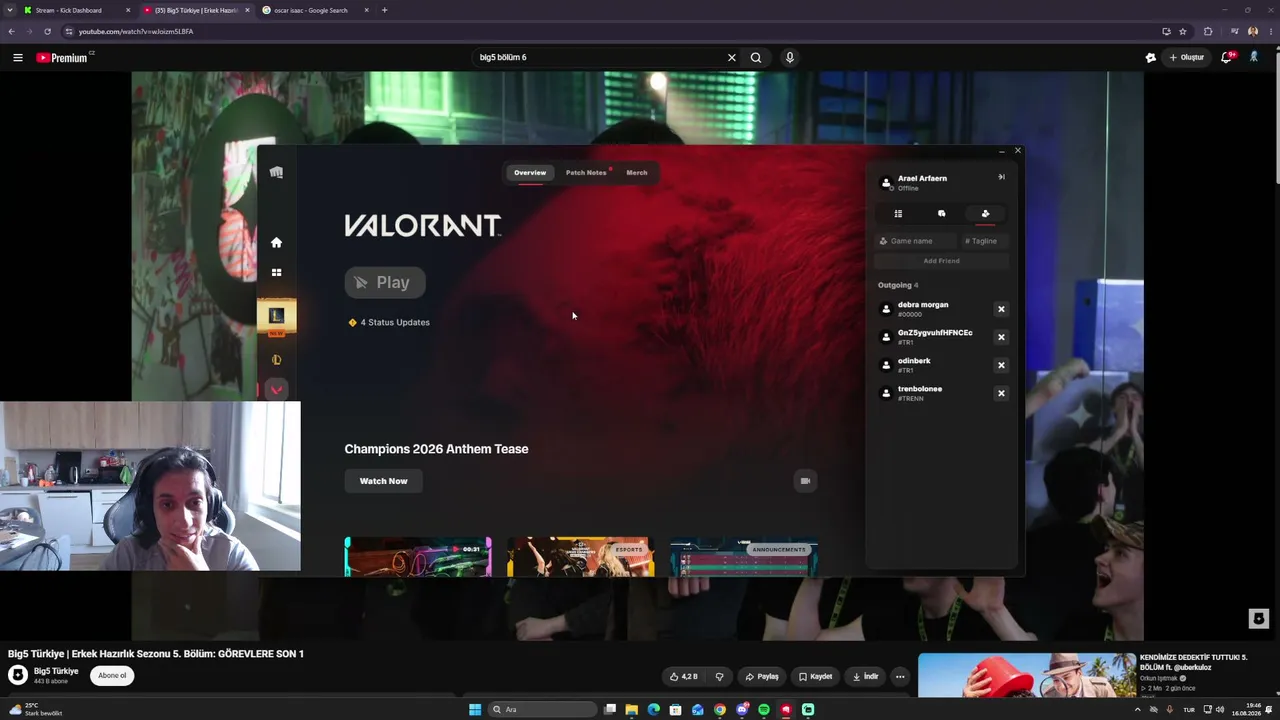The width and height of the screenshot is (1280, 720).
Task: Open the Announcements news thumbnail
Action: coord(744,557)
